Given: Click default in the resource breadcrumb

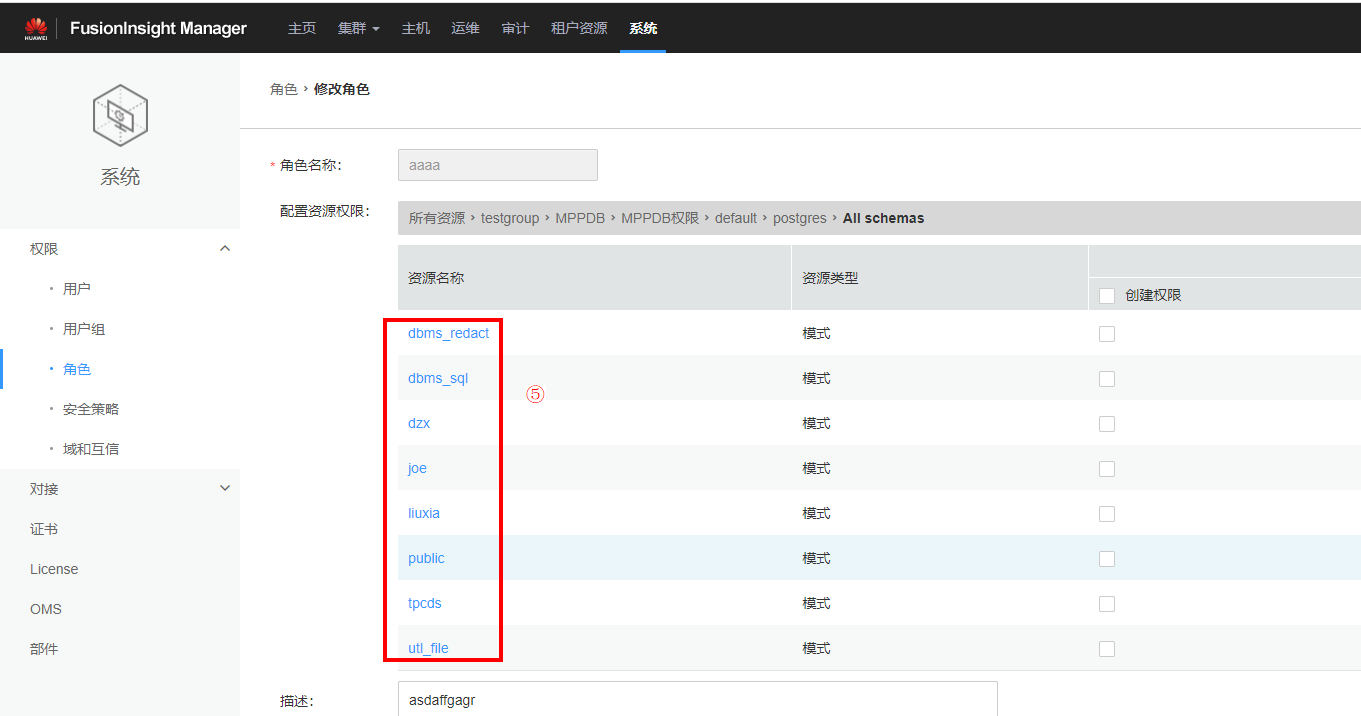Looking at the screenshot, I should click(x=736, y=218).
